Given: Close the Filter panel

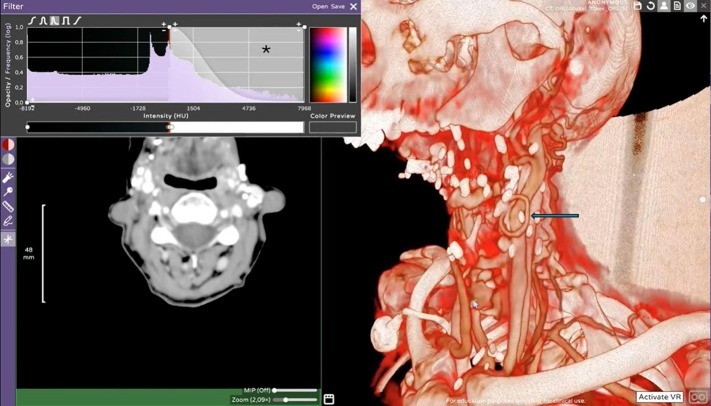Looking at the screenshot, I should pos(354,7).
